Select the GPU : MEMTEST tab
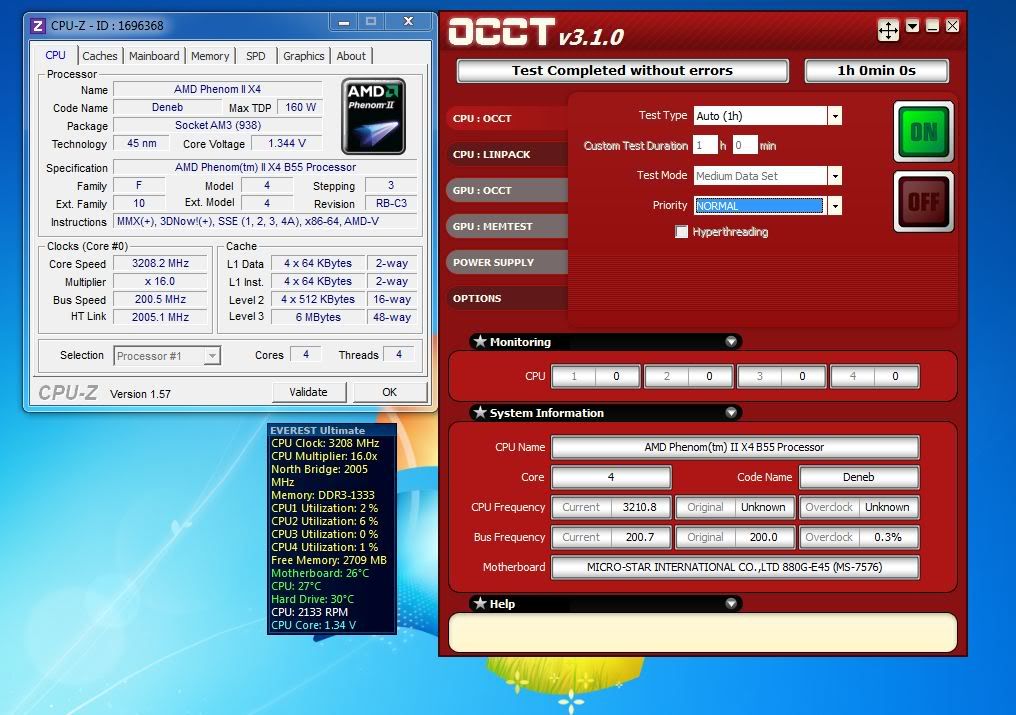 point(507,226)
